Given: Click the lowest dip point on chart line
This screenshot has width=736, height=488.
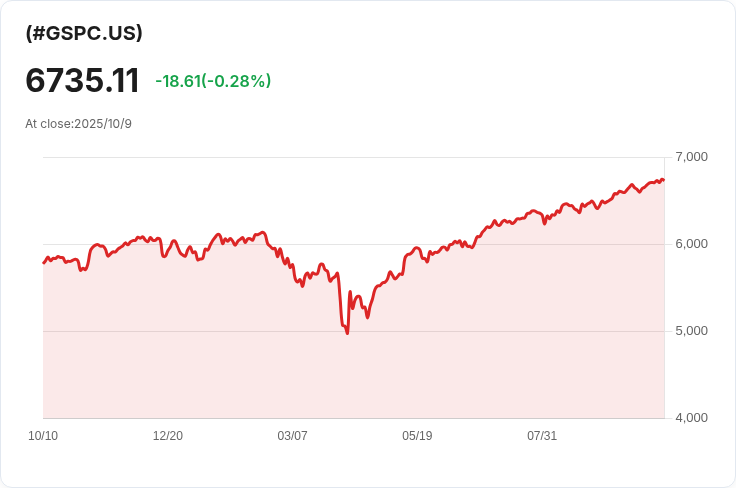Looking at the screenshot, I should [x=347, y=333].
